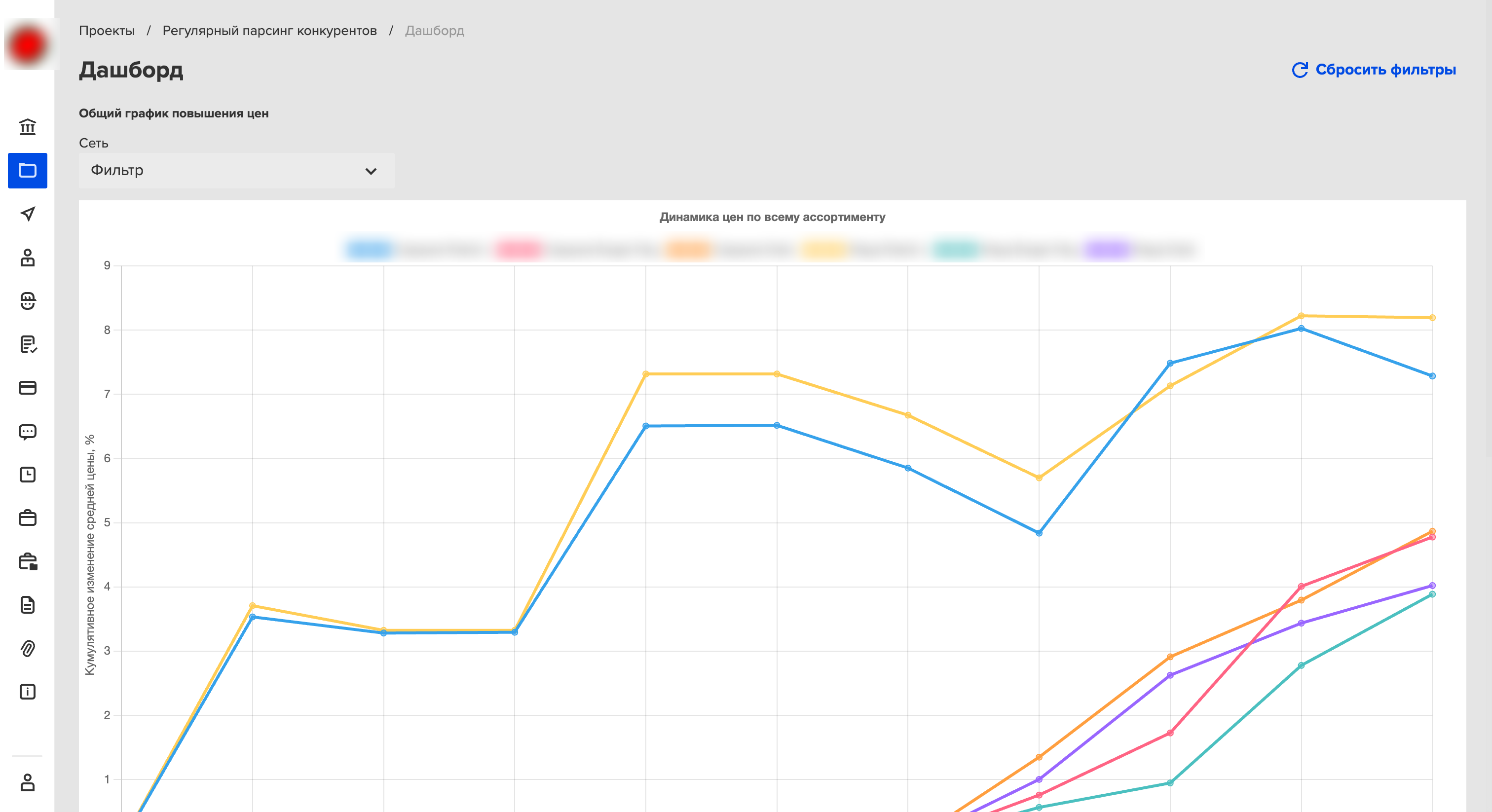
Task: Click chart title Динамика цен по всему ассортименту
Action: pyautogui.click(x=772, y=217)
